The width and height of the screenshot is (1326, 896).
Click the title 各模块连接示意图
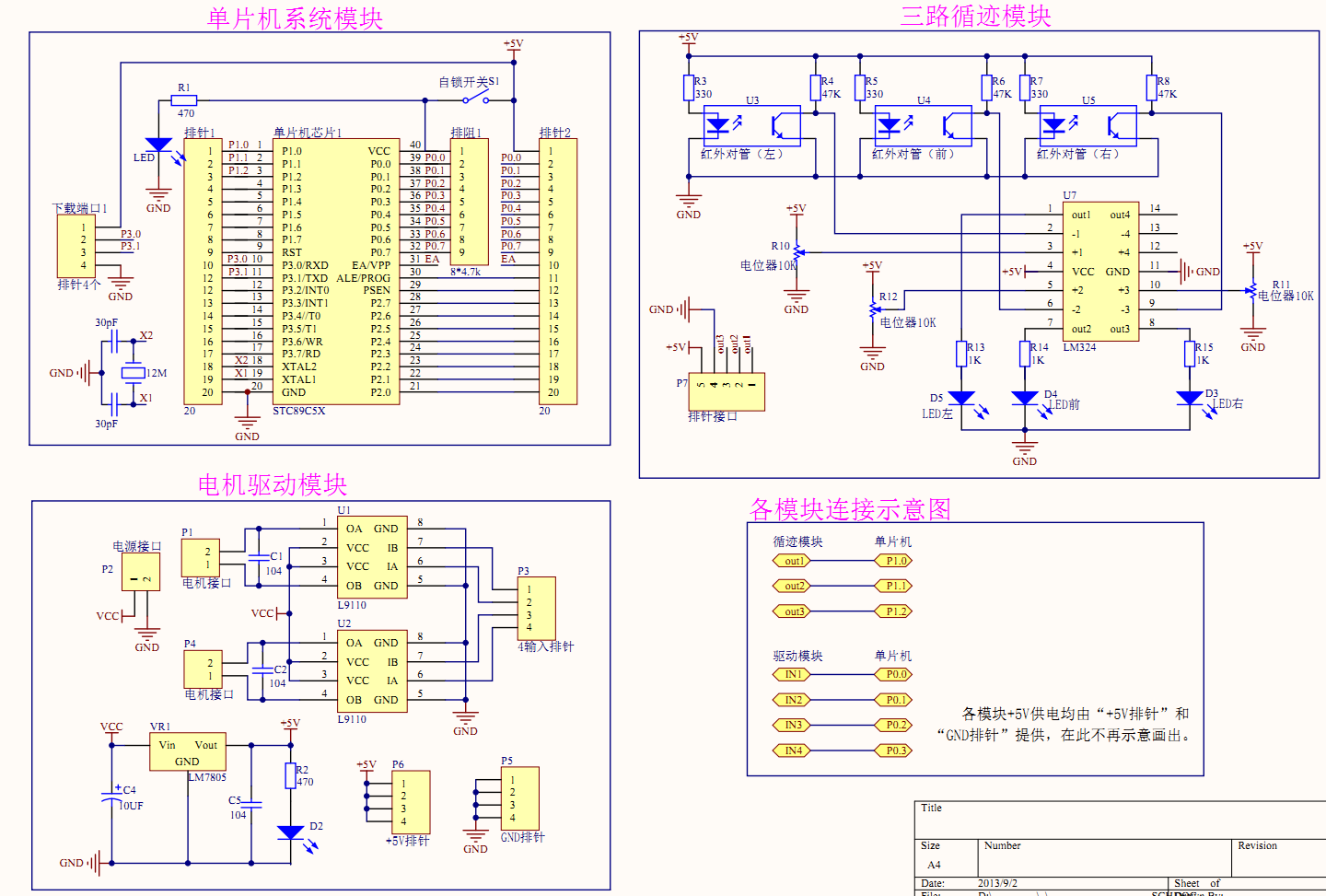(850, 509)
